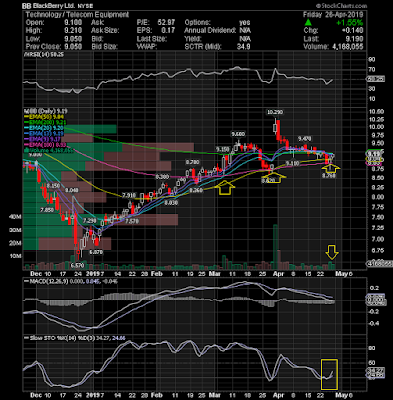This screenshot has height=400, width=393.
Task: Click the Prev Close value 9.050
Action: point(73,47)
